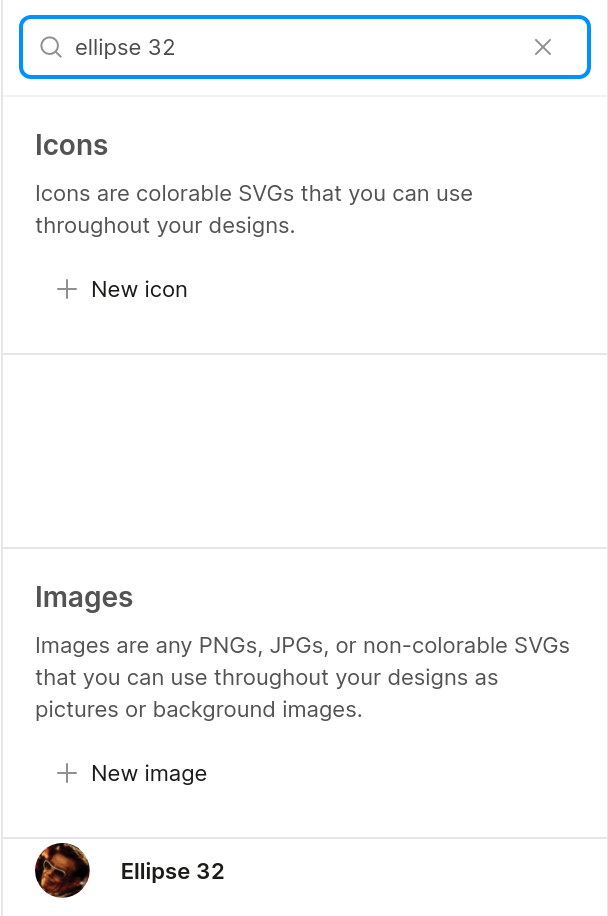
Task: Click the "Images" section heading
Action: [84, 597]
